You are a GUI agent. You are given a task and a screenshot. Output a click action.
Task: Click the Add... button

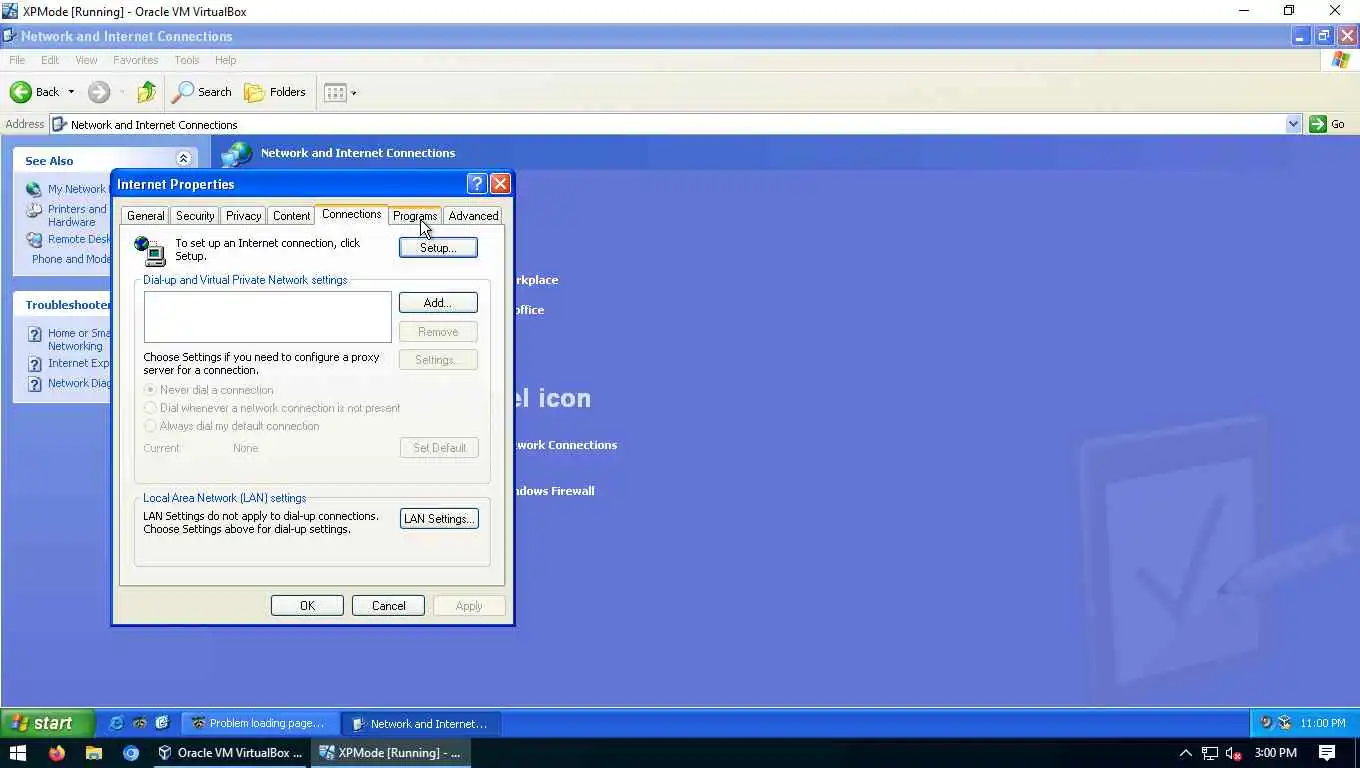pyautogui.click(x=438, y=302)
